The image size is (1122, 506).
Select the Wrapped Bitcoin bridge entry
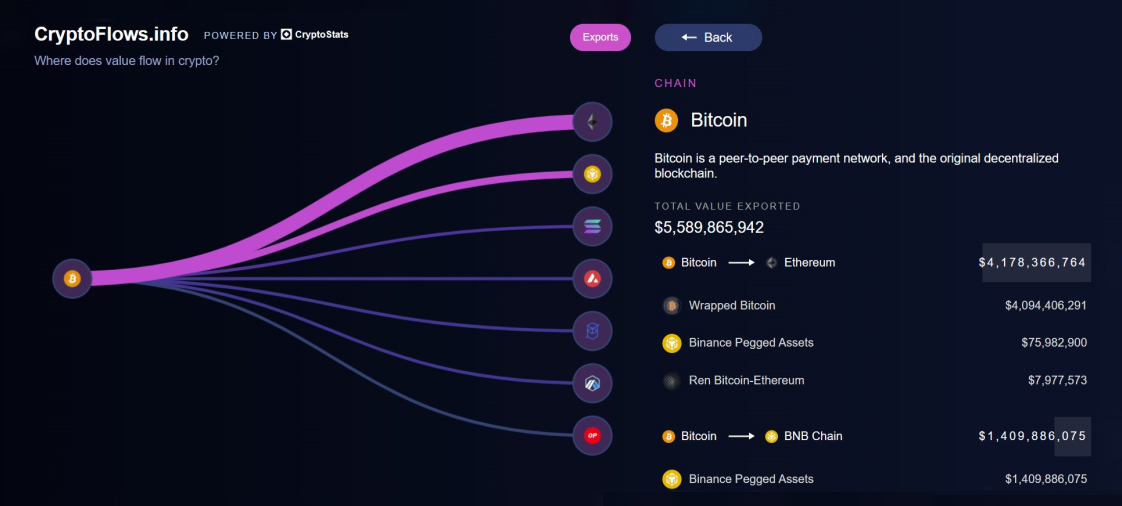point(732,305)
